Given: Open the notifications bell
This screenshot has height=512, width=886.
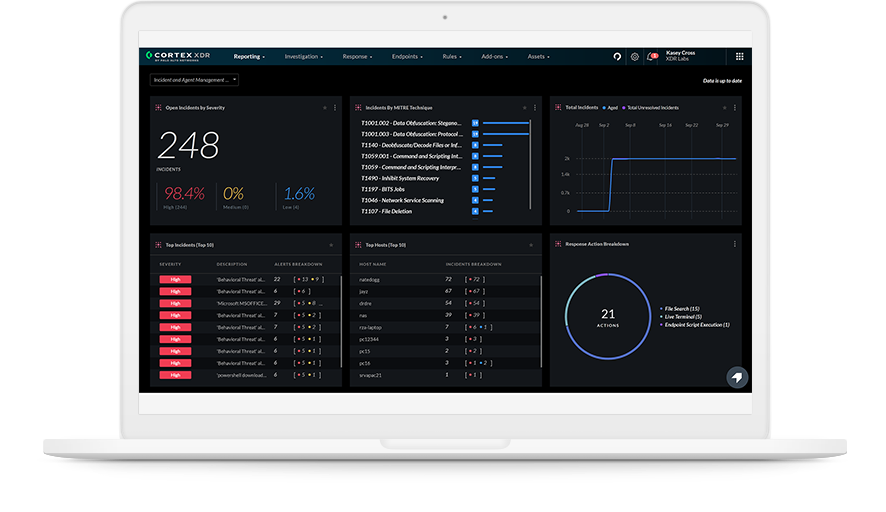Looking at the screenshot, I should click(651, 57).
